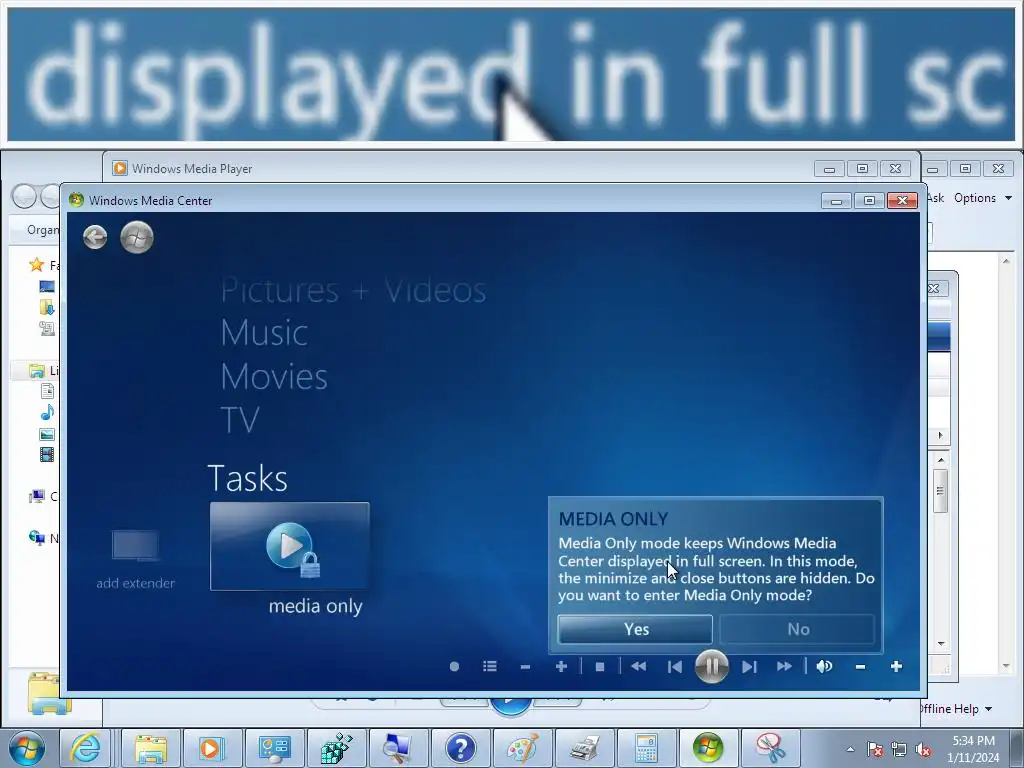
Task: Click channel up plus button
Action: click(561, 666)
